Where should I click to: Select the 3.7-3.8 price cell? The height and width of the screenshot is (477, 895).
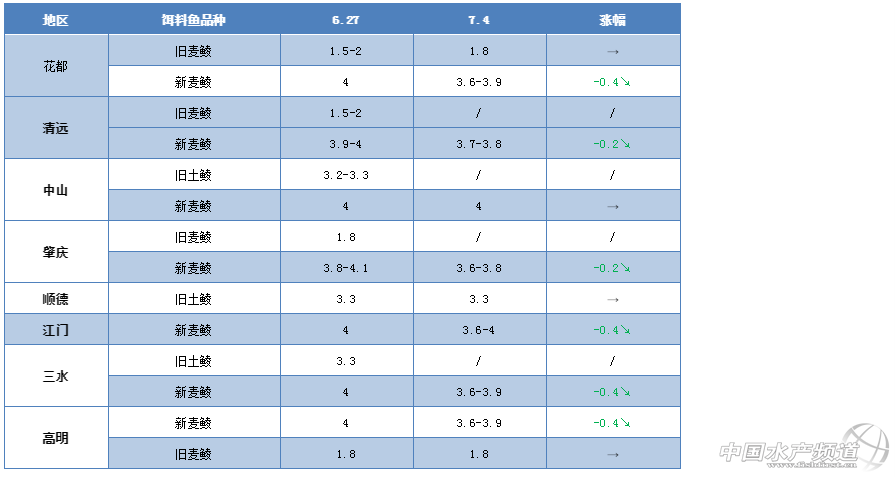tap(479, 144)
